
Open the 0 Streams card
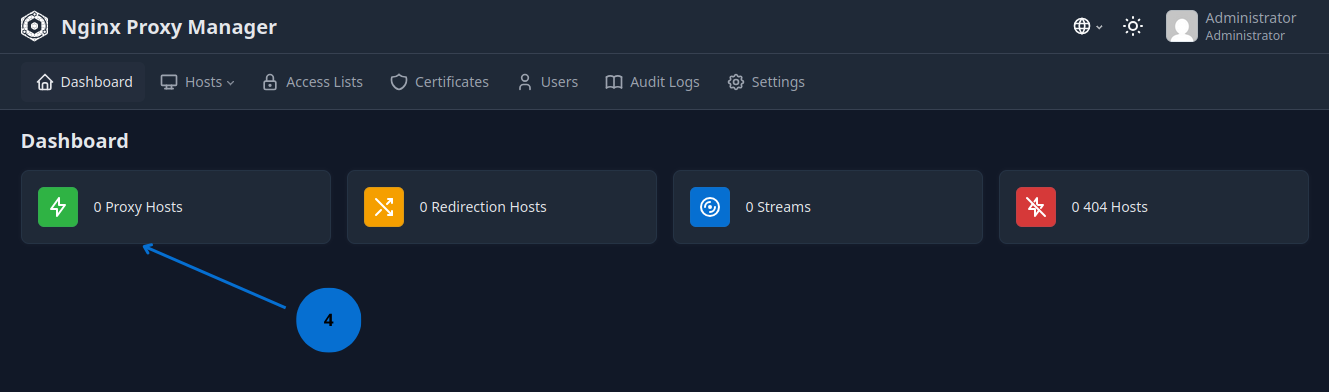pos(828,207)
